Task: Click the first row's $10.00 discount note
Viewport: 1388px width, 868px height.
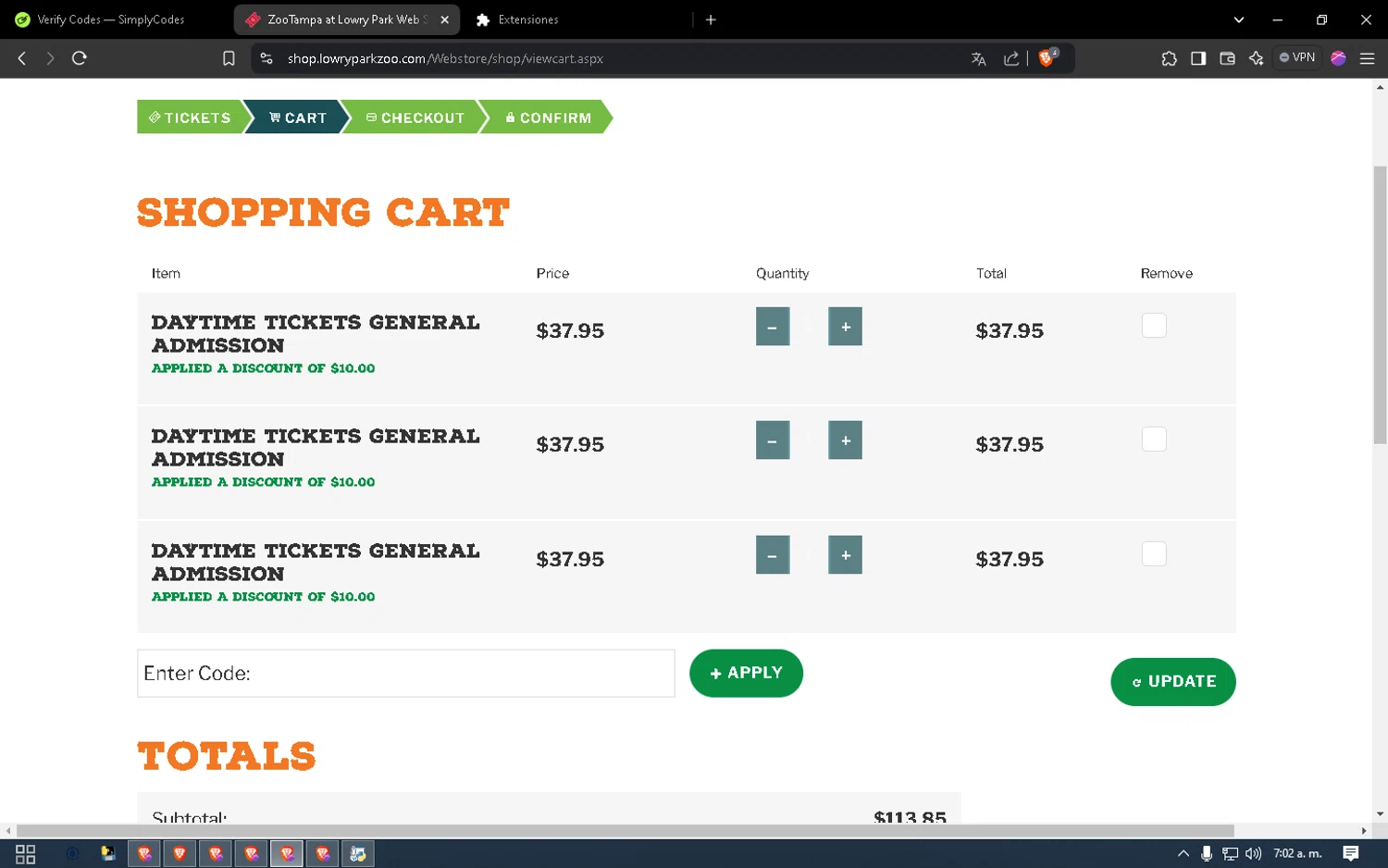Action: pyautogui.click(x=263, y=368)
